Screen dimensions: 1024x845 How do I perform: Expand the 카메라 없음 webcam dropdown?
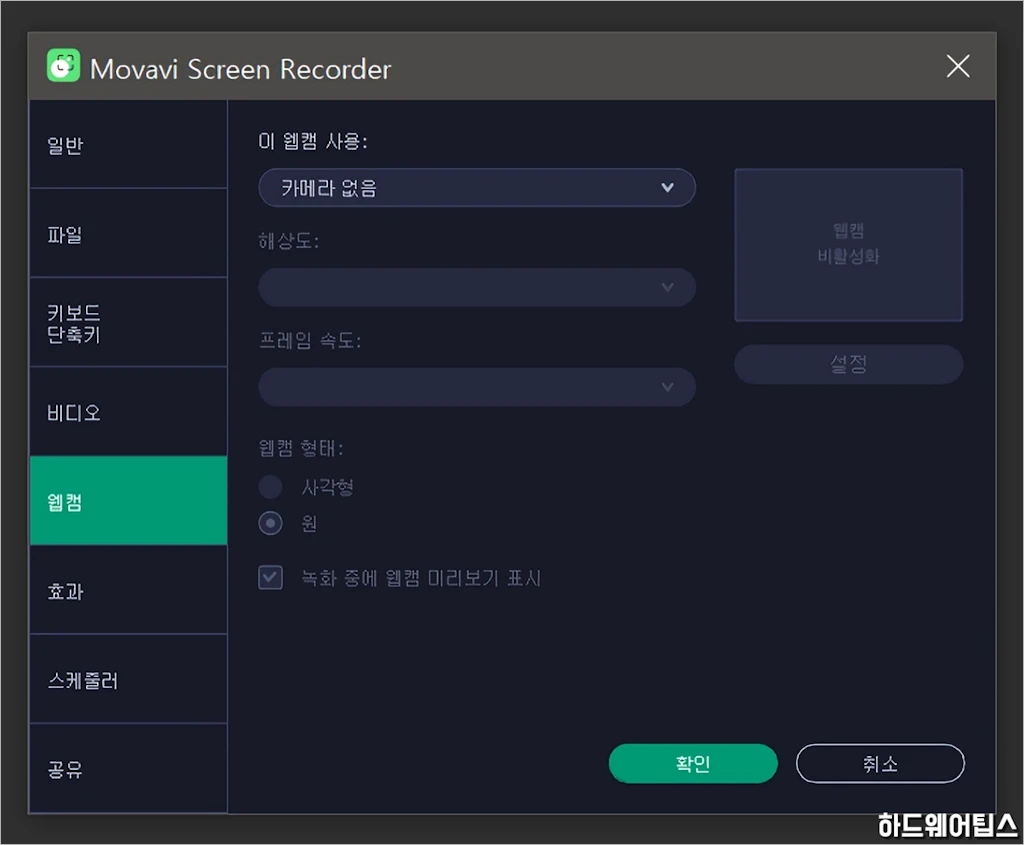(476, 188)
